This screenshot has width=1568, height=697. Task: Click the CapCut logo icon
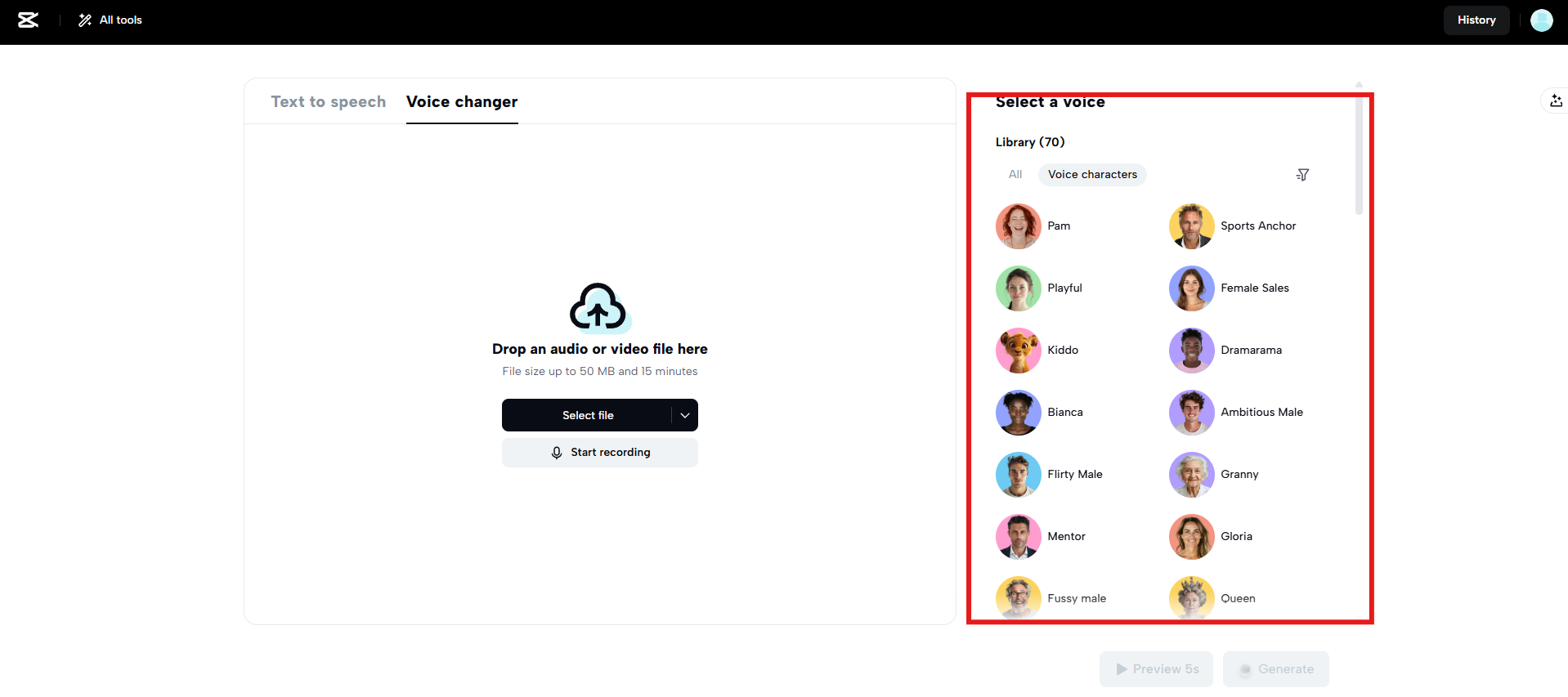29,20
